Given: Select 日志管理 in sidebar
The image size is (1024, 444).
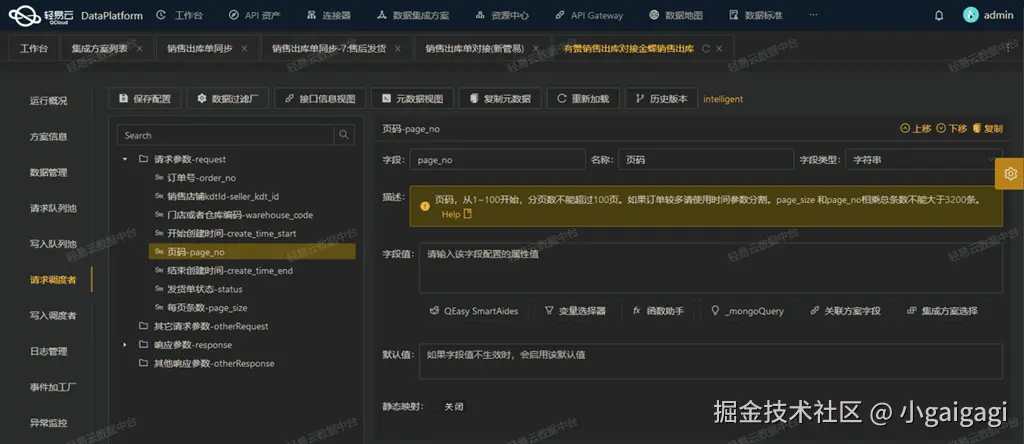Looking at the screenshot, I should point(48,351).
